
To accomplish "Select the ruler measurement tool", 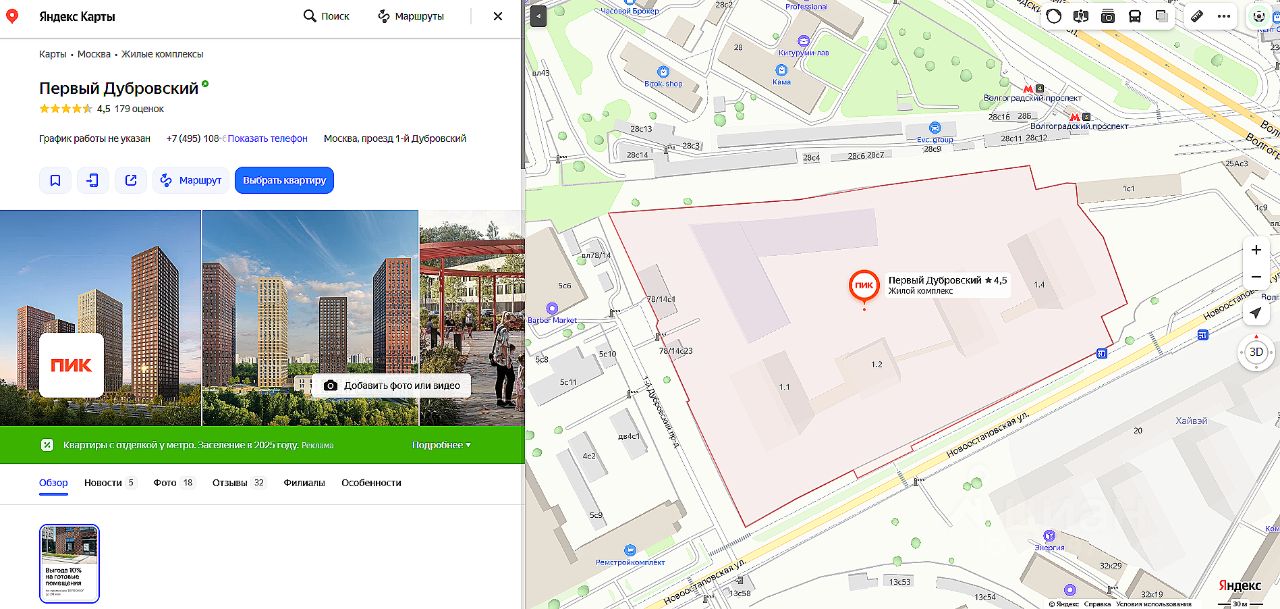I will (1197, 16).
